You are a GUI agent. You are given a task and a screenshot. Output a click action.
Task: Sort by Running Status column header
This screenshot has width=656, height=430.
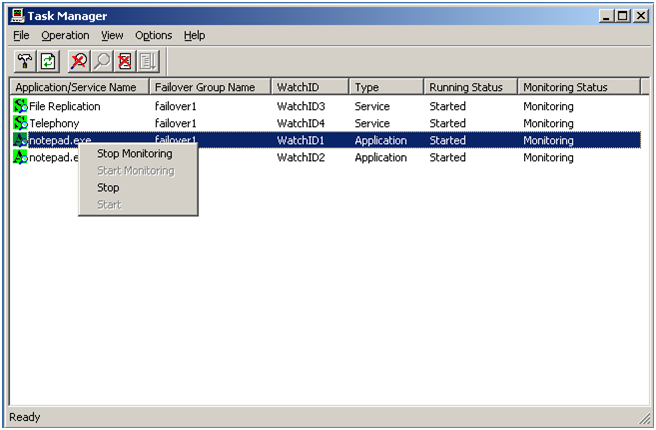(466, 87)
